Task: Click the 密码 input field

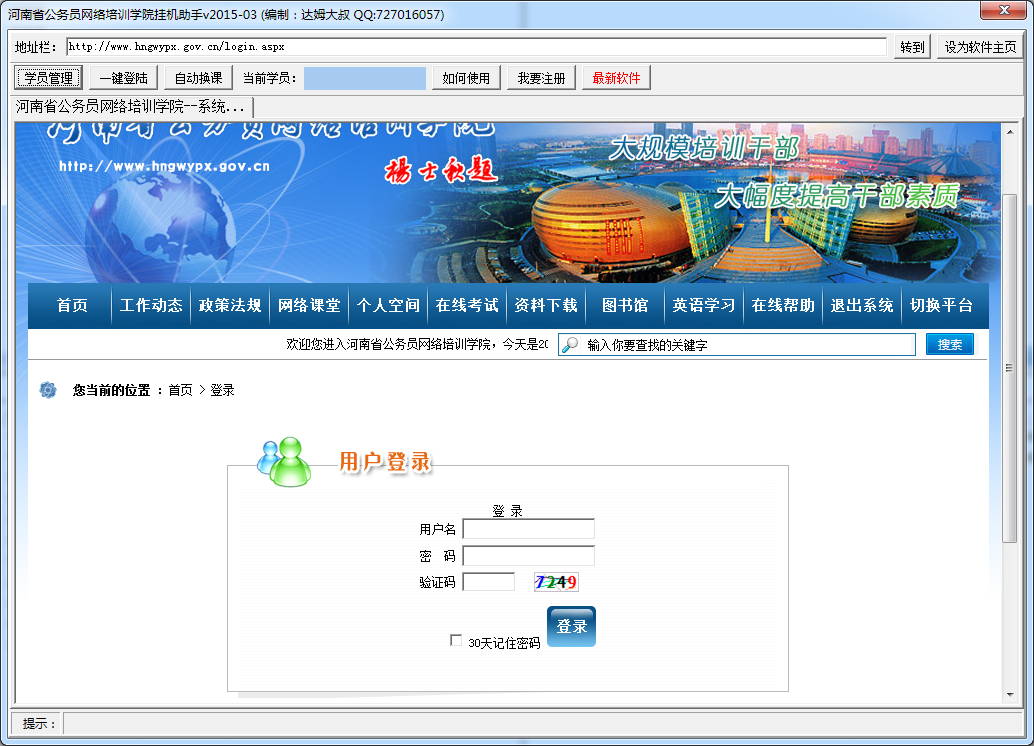Action: pyautogui.click(x=528, y=555)
